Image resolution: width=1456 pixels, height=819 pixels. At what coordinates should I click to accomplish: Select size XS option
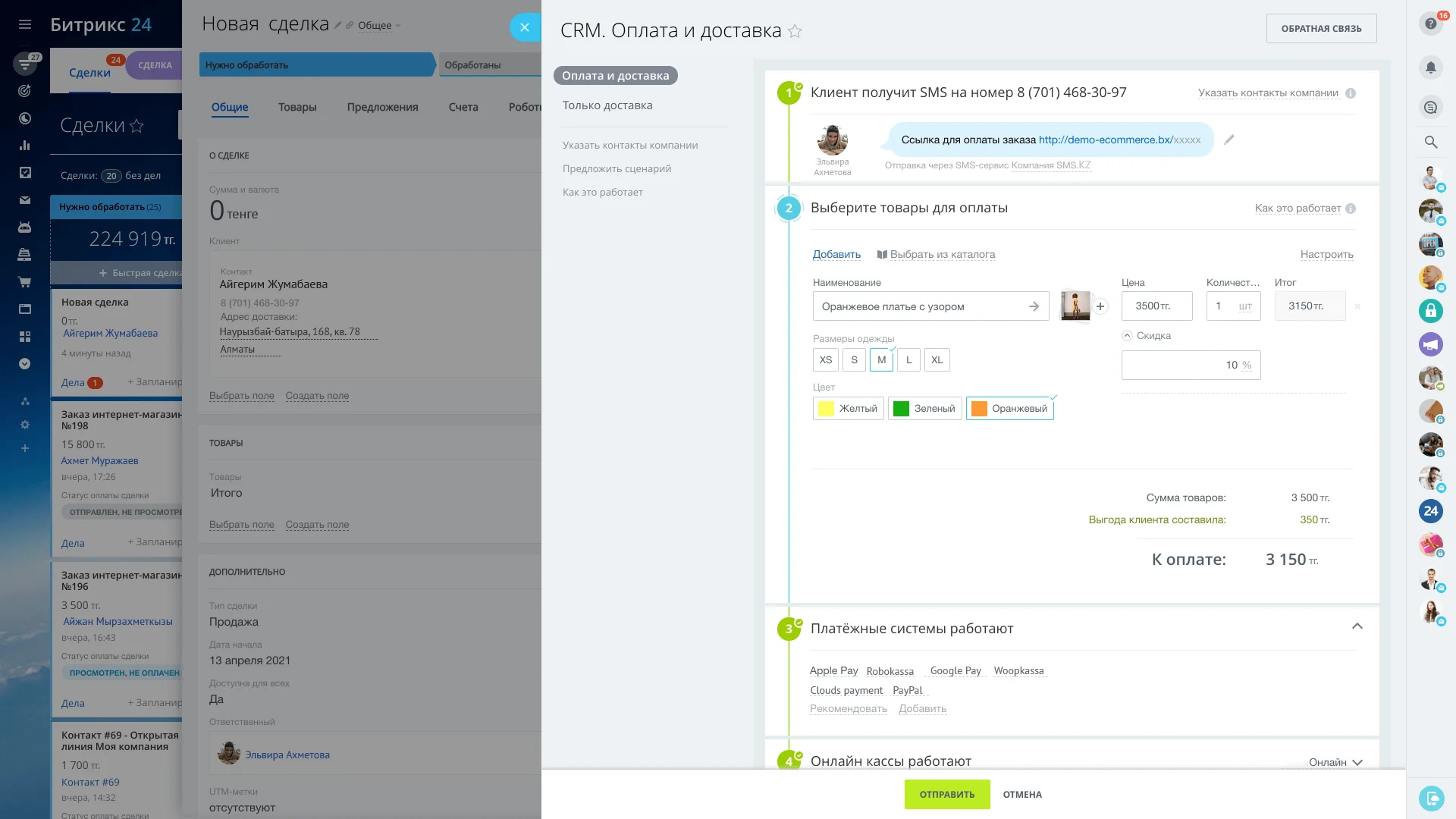pyautogui.click(x=825, y=360)
